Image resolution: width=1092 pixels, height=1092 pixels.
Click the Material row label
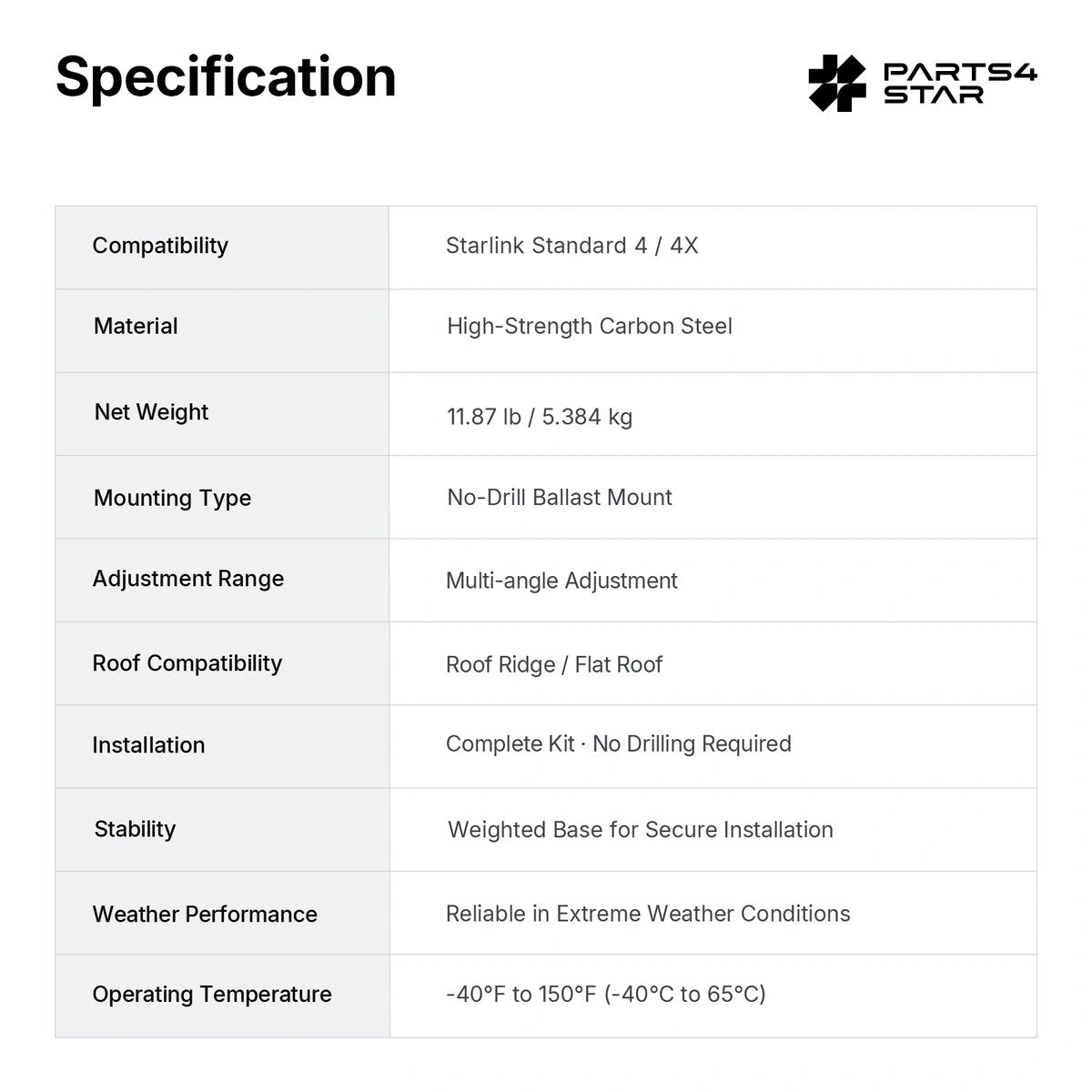(x=136, y=326)
